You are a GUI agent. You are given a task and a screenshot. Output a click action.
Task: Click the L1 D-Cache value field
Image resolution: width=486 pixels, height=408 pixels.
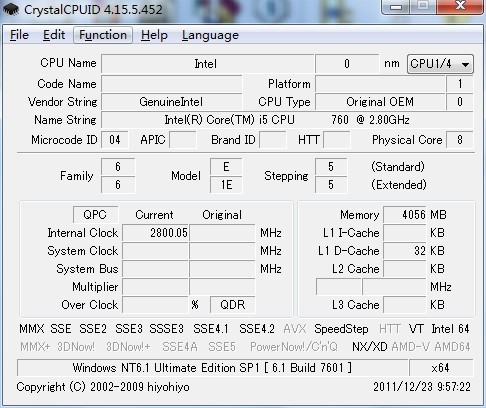(x=405, y=251)
